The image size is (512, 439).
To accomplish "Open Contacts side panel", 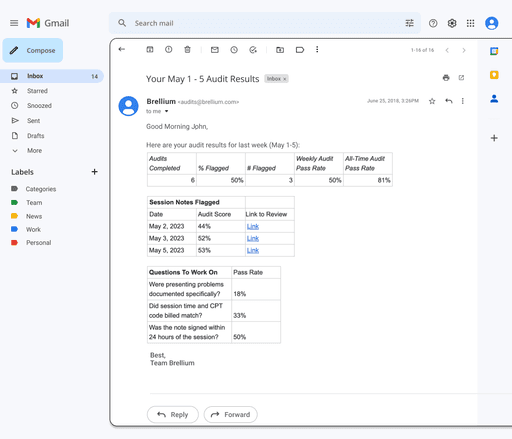I will (494, 99).
